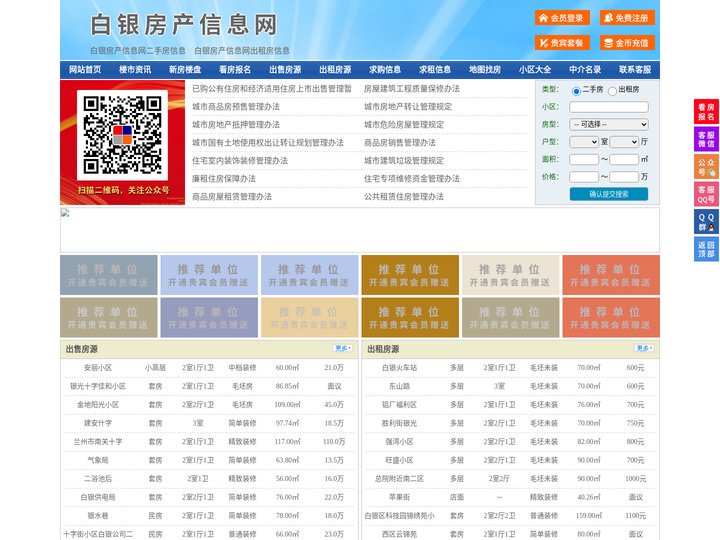Open the 贵宾套餐 button
The image size is (720, 540).
pos(562,43)
